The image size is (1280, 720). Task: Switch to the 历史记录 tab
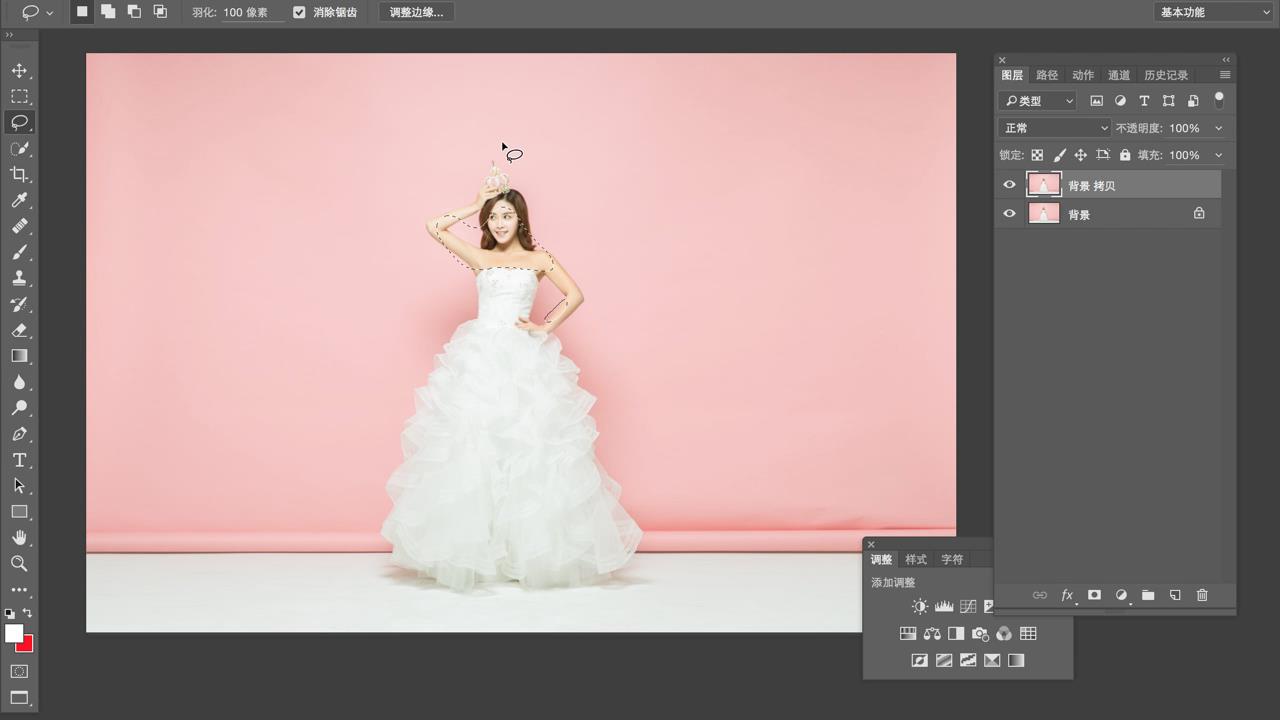[1166, 75]
